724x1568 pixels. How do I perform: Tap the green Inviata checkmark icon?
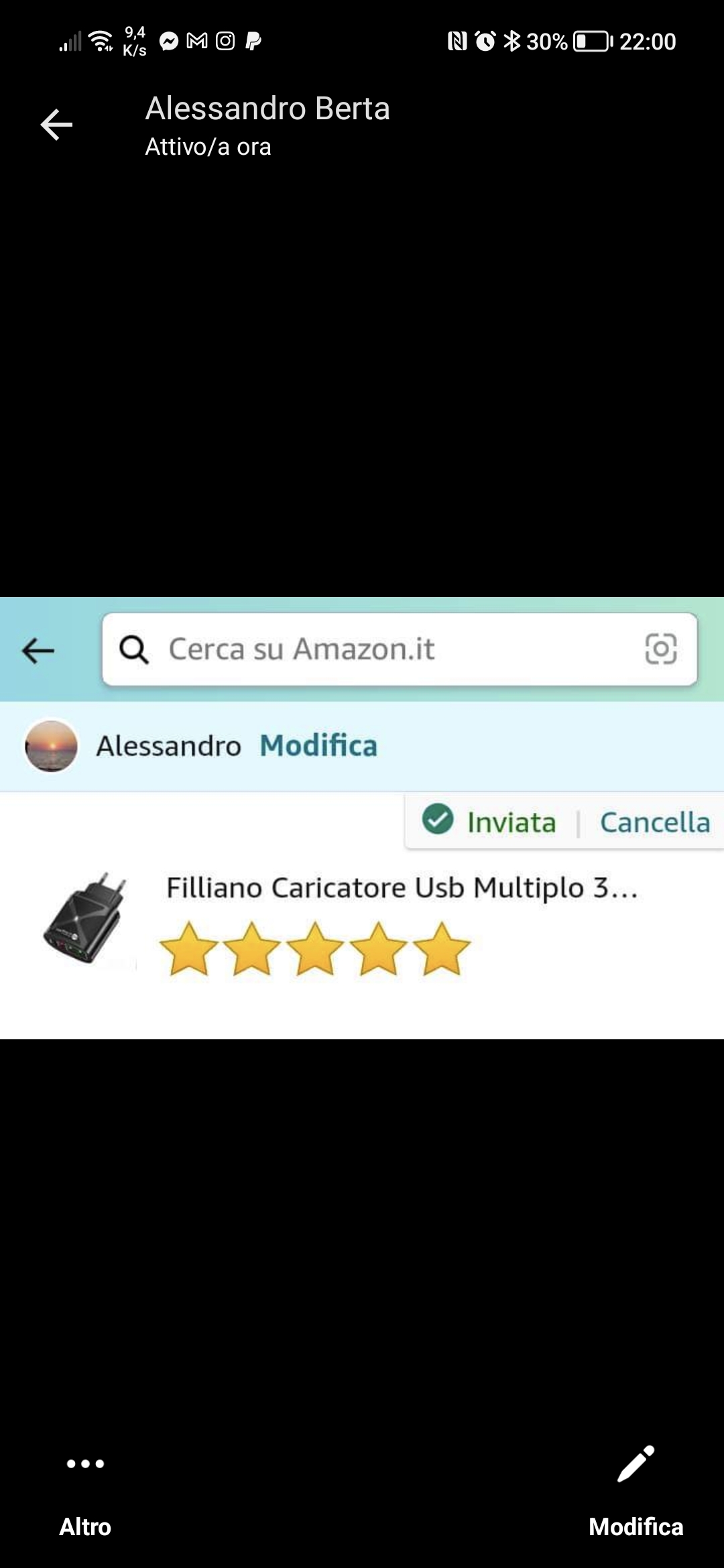tap(438, 819)
